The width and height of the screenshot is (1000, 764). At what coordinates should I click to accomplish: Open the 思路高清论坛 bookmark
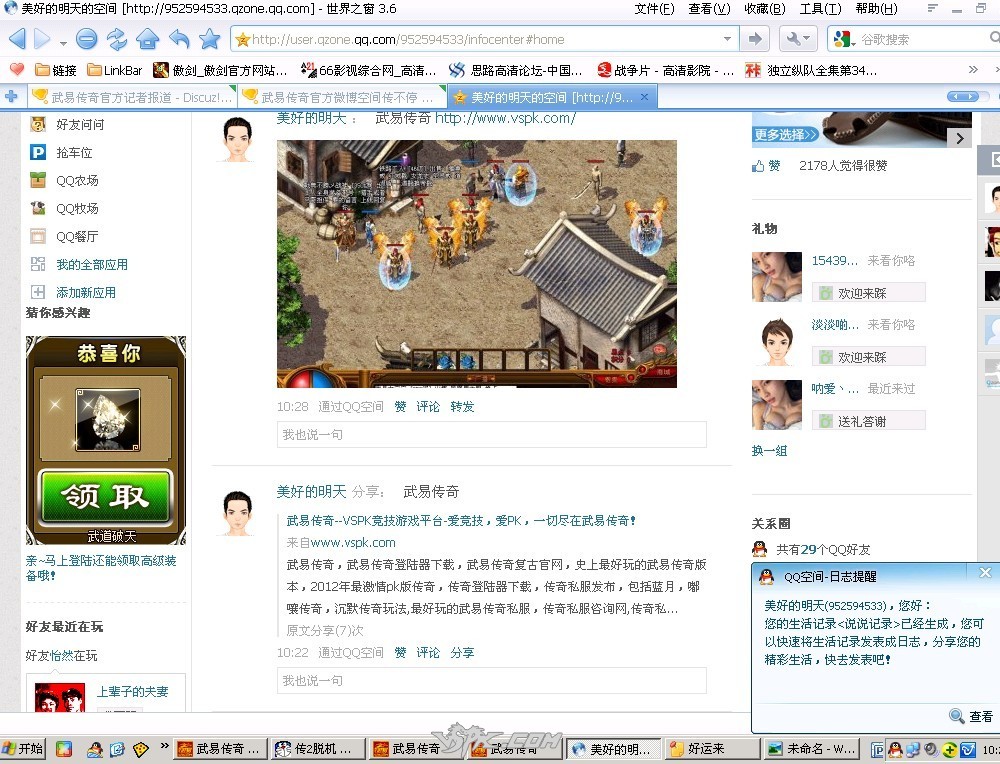pyautogui.click(x=515, y=70)
